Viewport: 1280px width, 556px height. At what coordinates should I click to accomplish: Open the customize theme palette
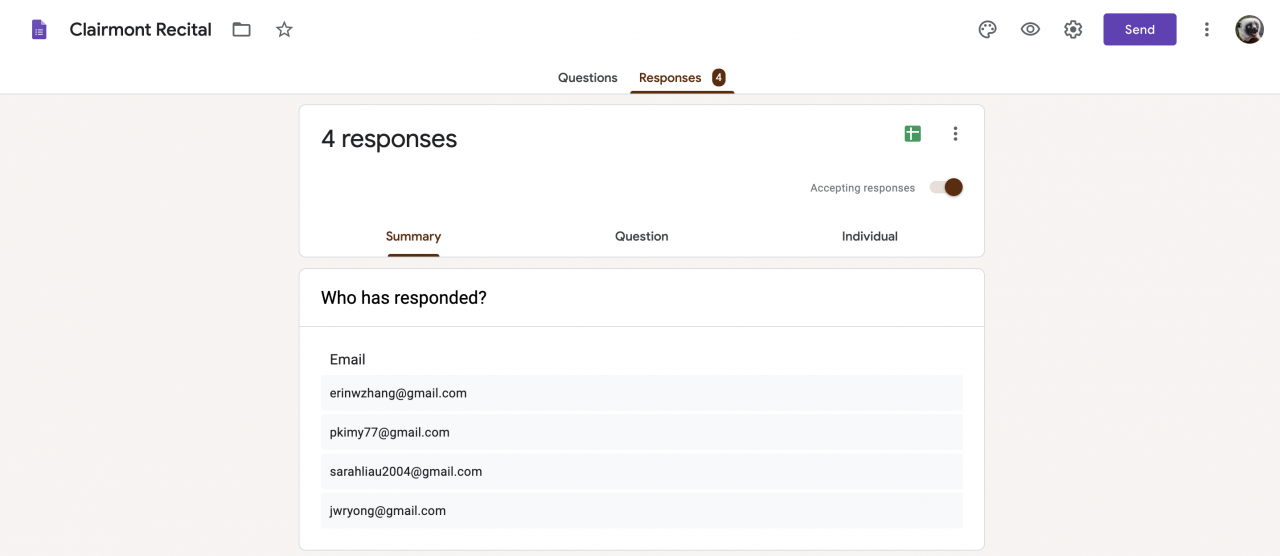point(987,30)
